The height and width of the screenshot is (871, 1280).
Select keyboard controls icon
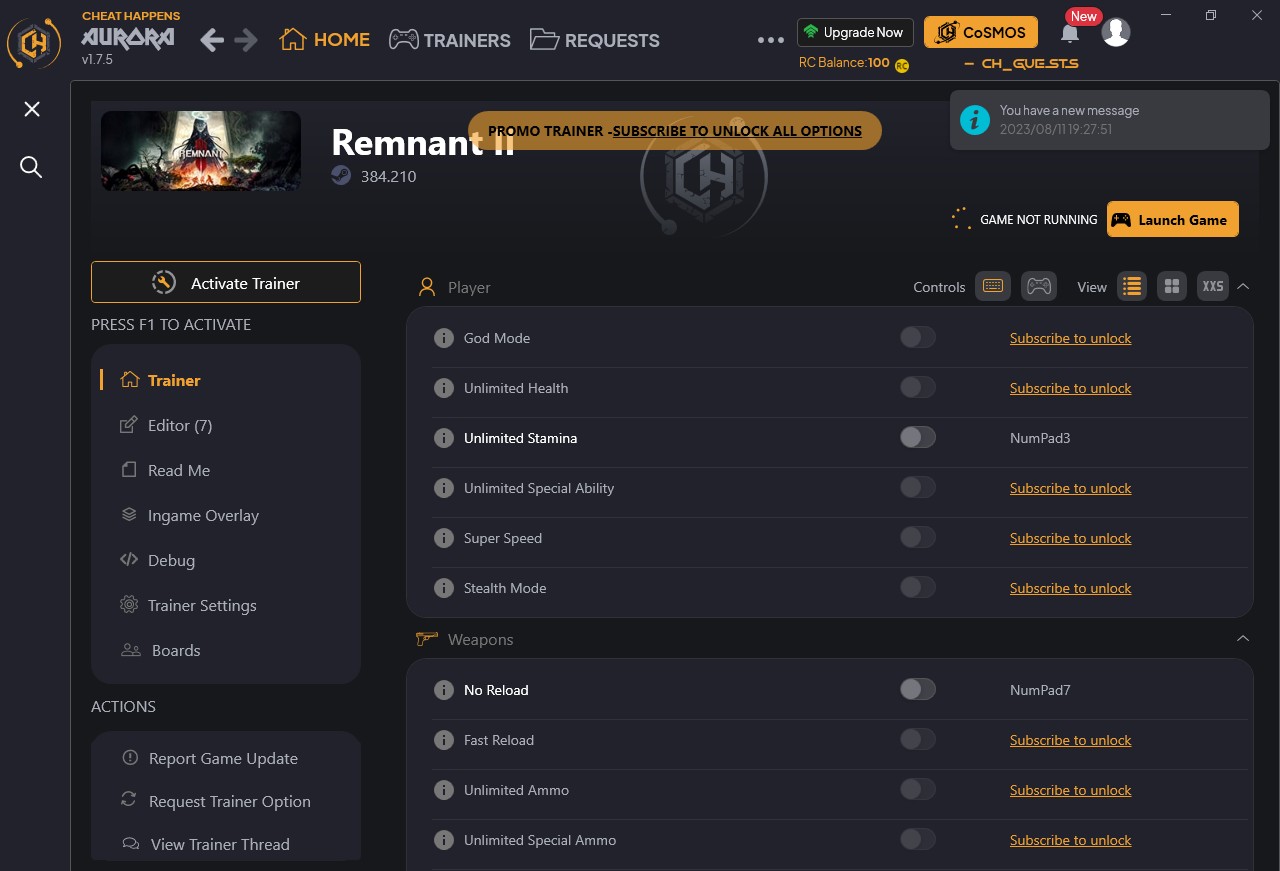coord(993,287)
